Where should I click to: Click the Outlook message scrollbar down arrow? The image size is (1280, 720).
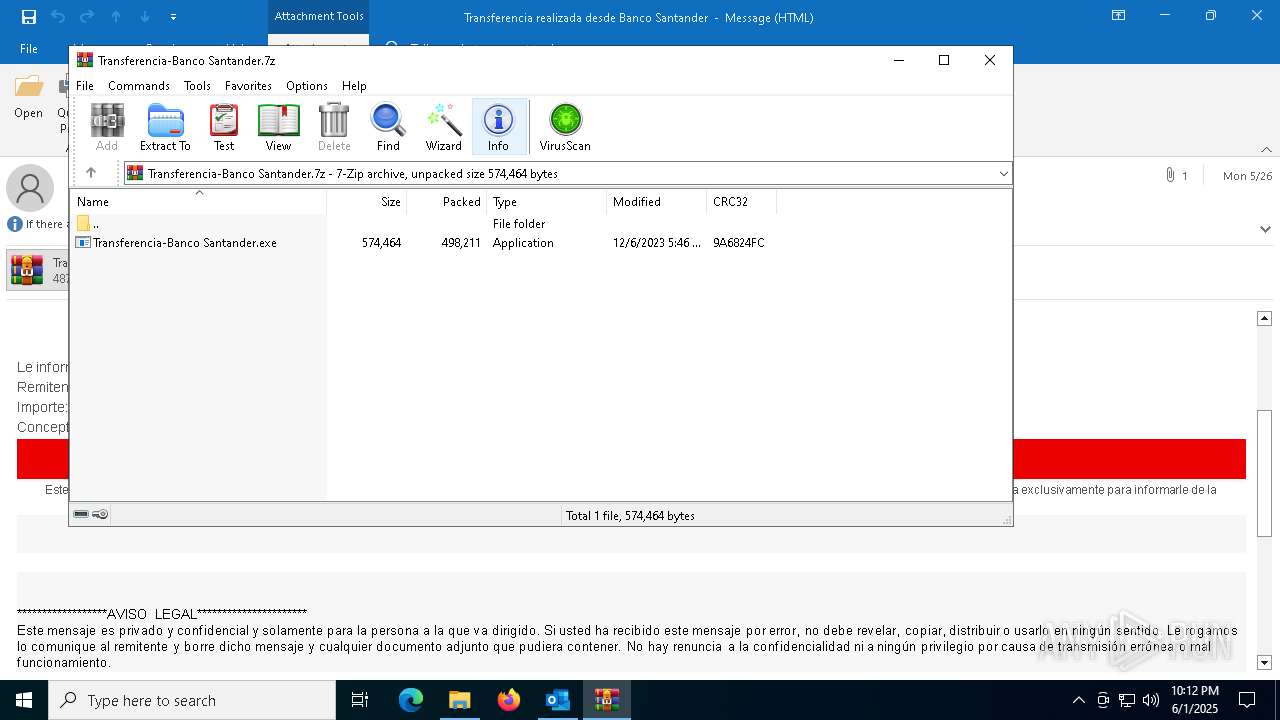[x=1264, y=662]
